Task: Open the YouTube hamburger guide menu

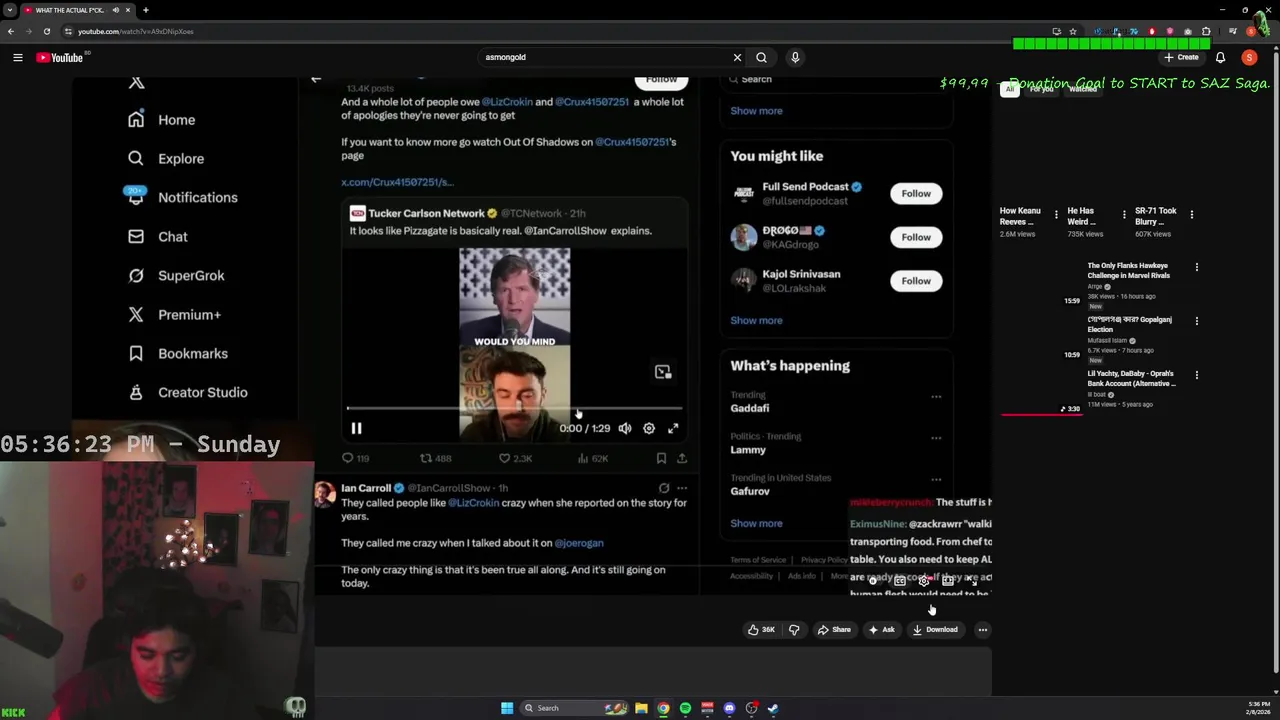Action: [18, 57]
